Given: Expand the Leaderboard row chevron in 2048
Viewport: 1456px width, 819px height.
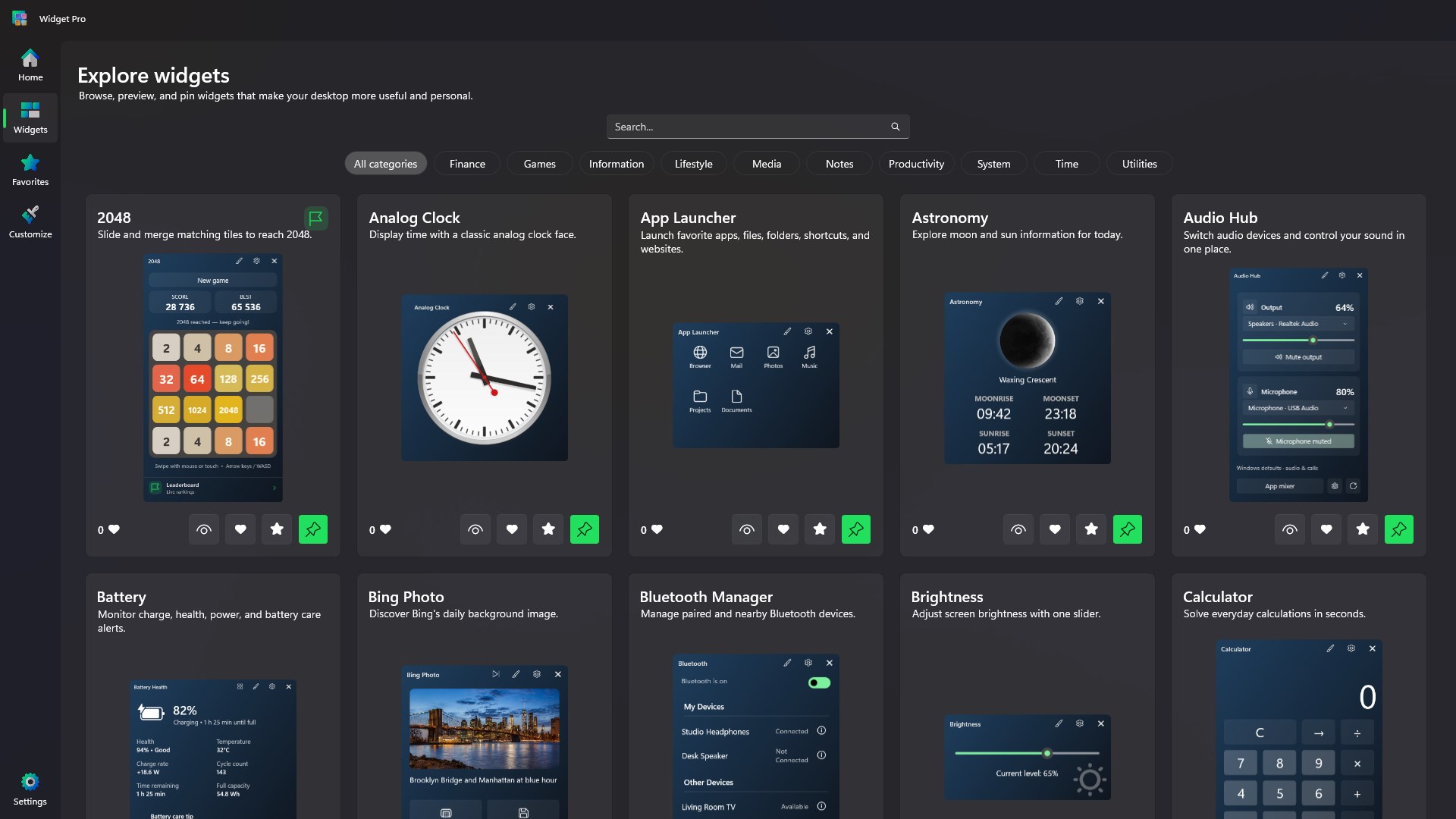Looking at the screenshot, I should 274,488.
